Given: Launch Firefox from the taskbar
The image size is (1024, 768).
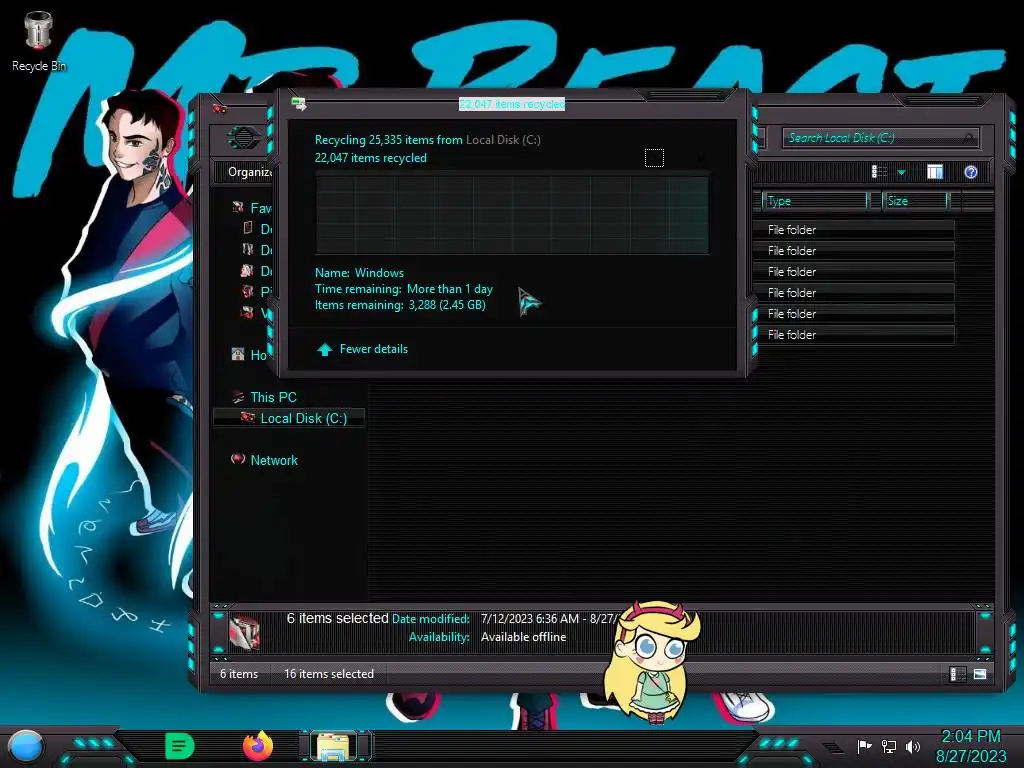Looking at the screenshot, I should click(x=258, y=746).
